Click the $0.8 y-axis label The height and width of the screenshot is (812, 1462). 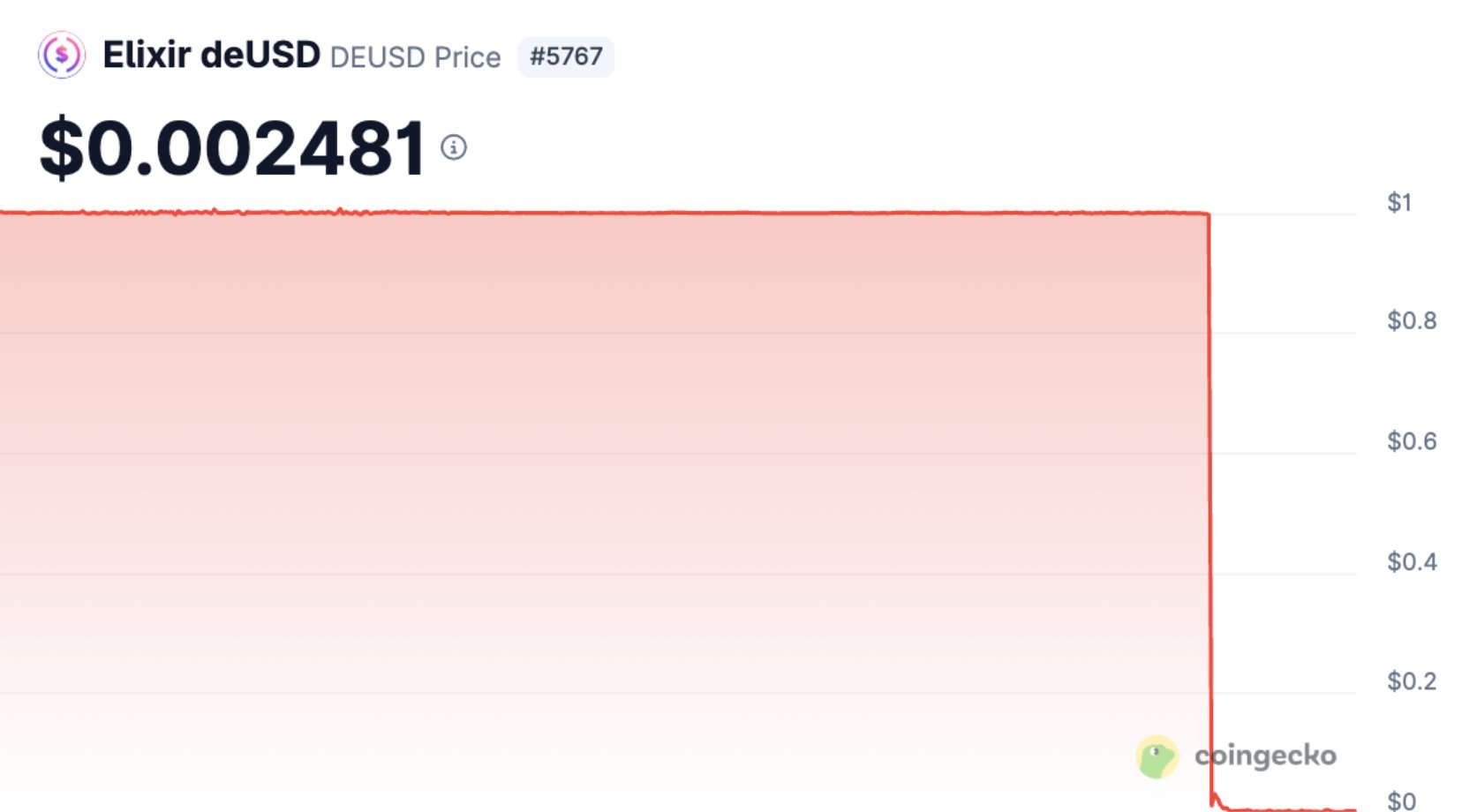1411,320
